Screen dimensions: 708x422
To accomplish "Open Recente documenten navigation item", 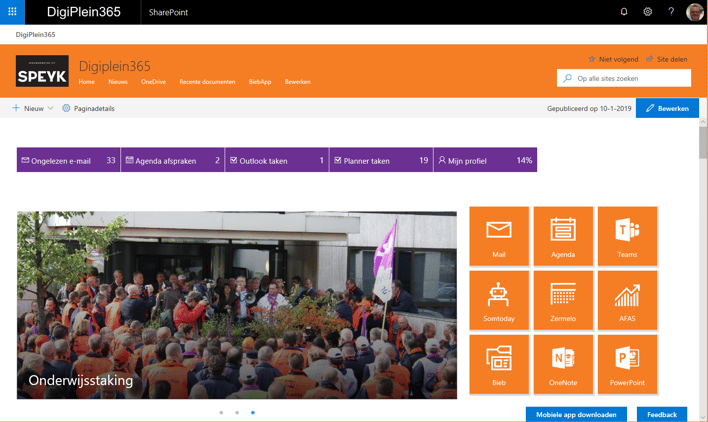I will [x=207, y=82].
